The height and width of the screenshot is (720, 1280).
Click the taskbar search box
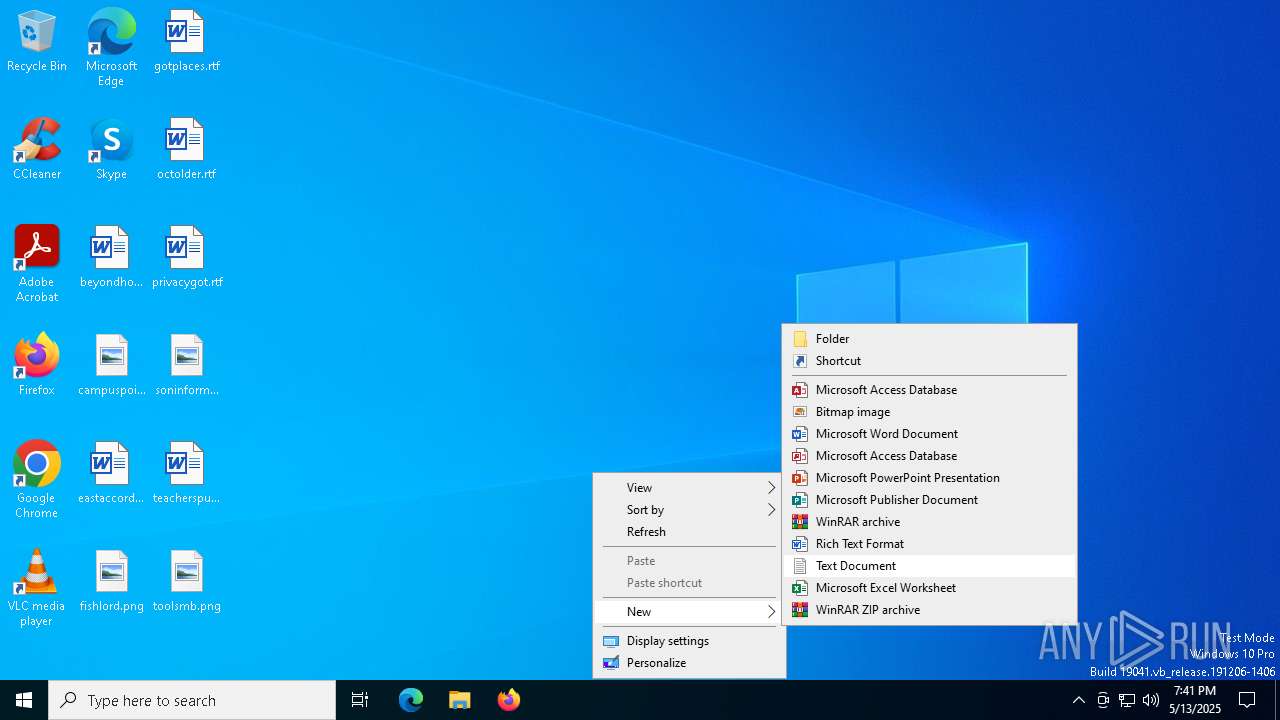coord(192,700)
